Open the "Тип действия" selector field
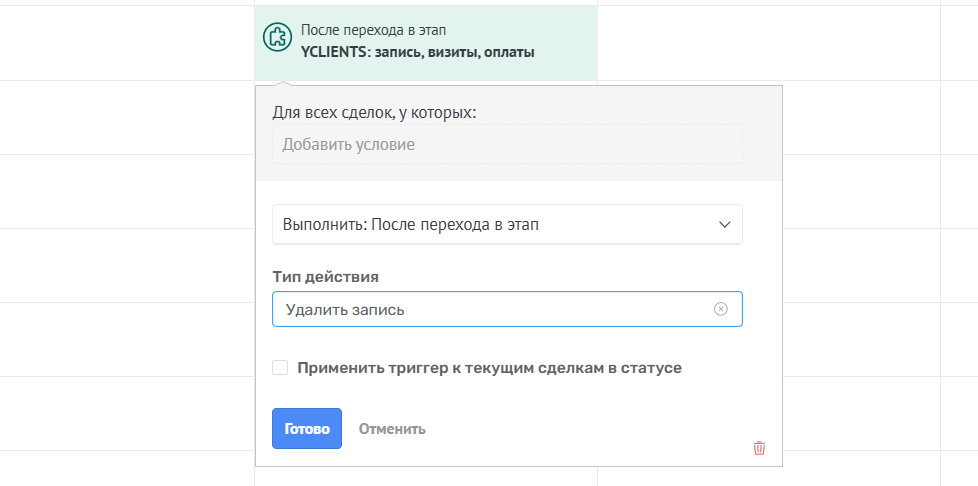 [x=507, y=309]
